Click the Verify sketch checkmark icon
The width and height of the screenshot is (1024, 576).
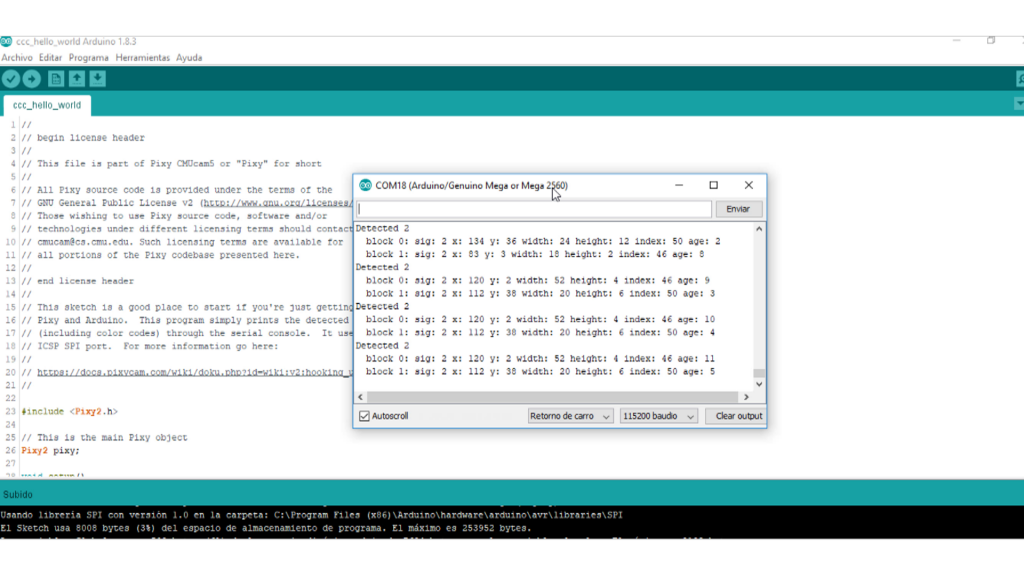coord(11,79)
